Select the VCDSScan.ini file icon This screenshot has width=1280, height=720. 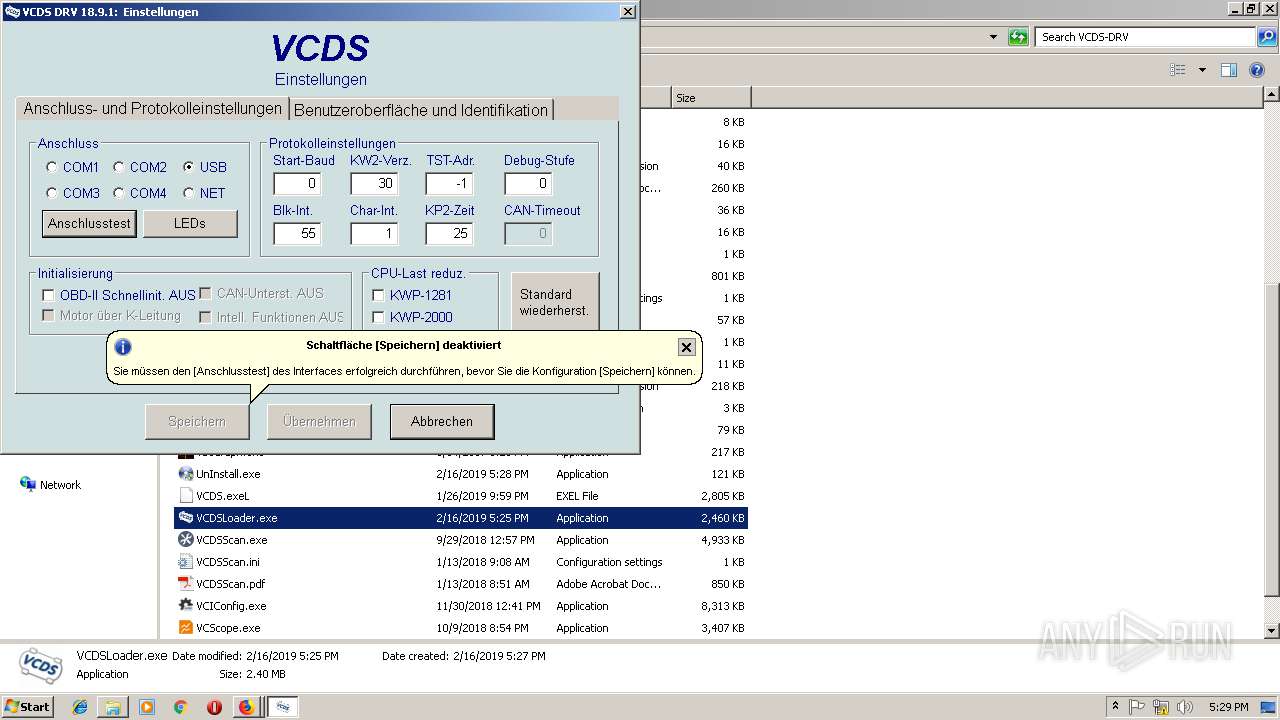coord(186,562)
